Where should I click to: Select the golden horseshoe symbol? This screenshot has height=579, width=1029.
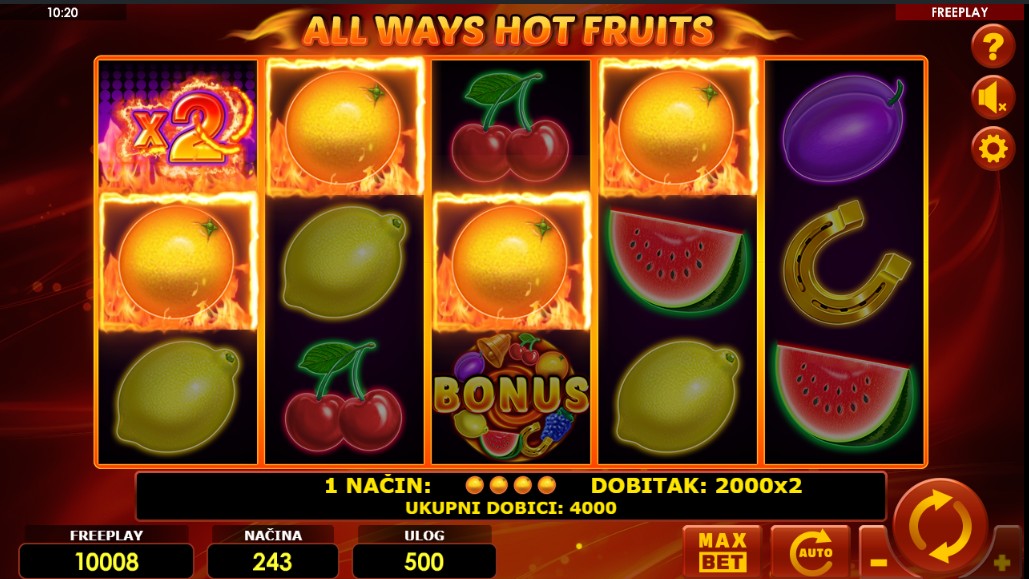click(x=846, y=263)
